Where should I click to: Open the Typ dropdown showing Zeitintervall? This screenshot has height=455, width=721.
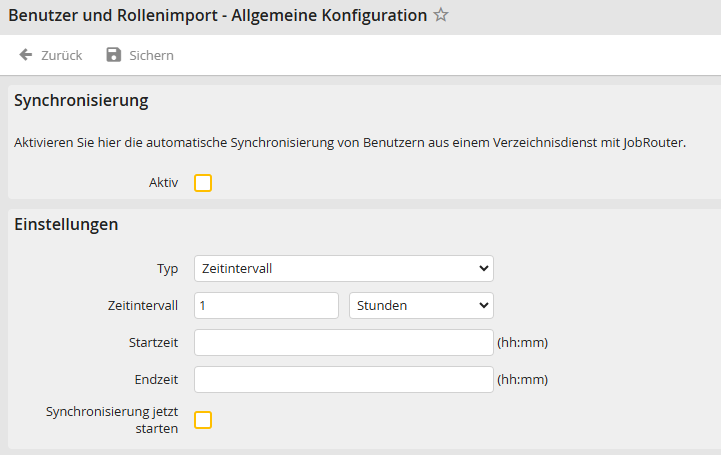coord(344,268)
